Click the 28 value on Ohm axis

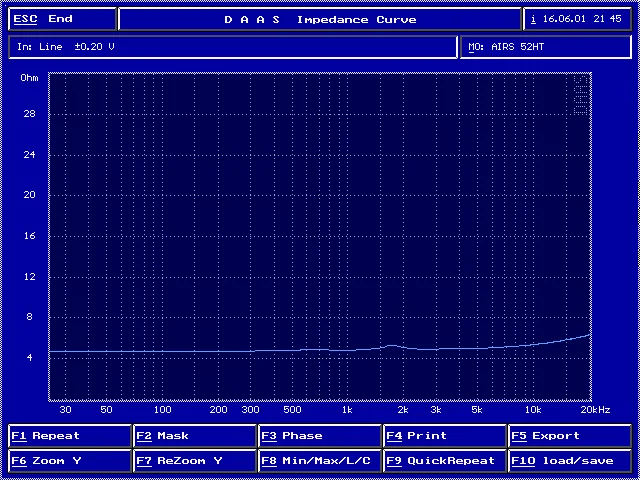[x=29, y=114]
